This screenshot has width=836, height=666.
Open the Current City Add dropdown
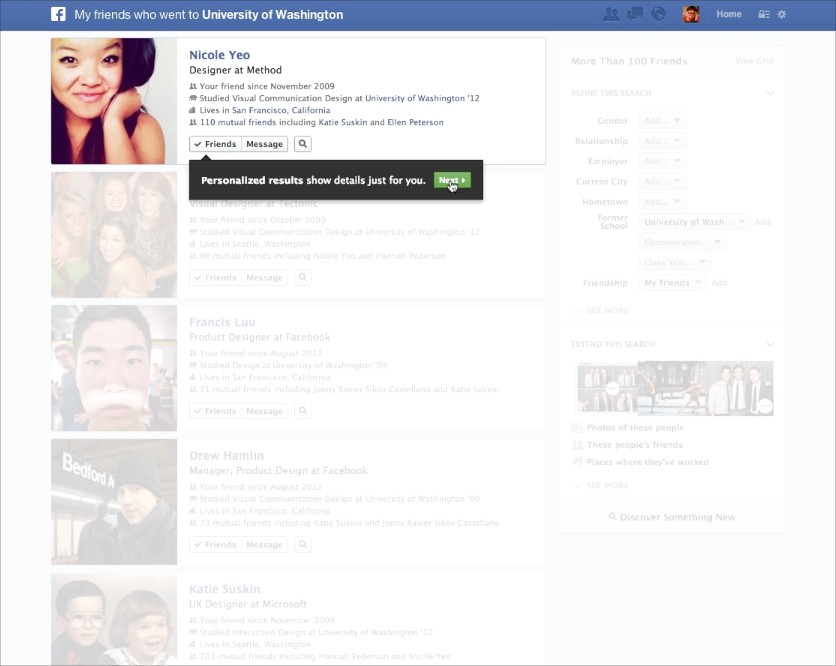tap(662, 181)
